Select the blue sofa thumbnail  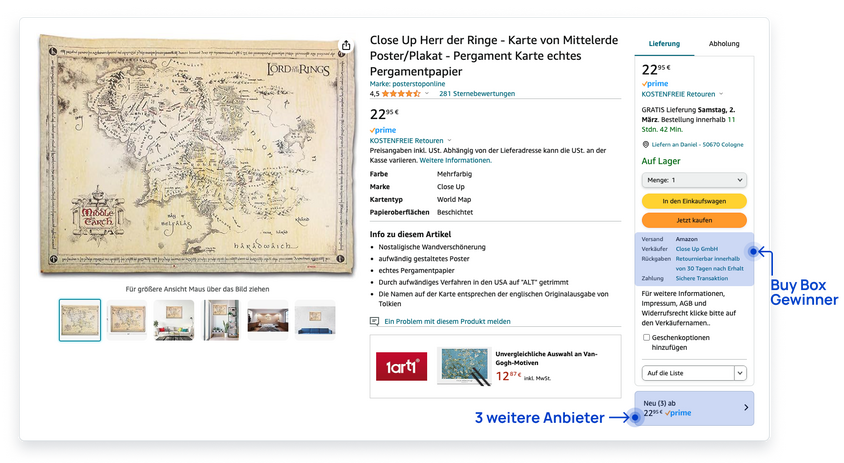[315, 320]
